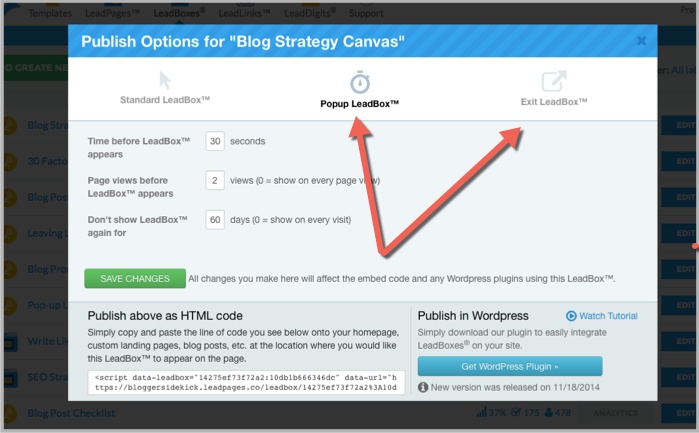Select the Standard LeadBox cursor icon
This screenshot has height=433, width=699.
point(165,81)
